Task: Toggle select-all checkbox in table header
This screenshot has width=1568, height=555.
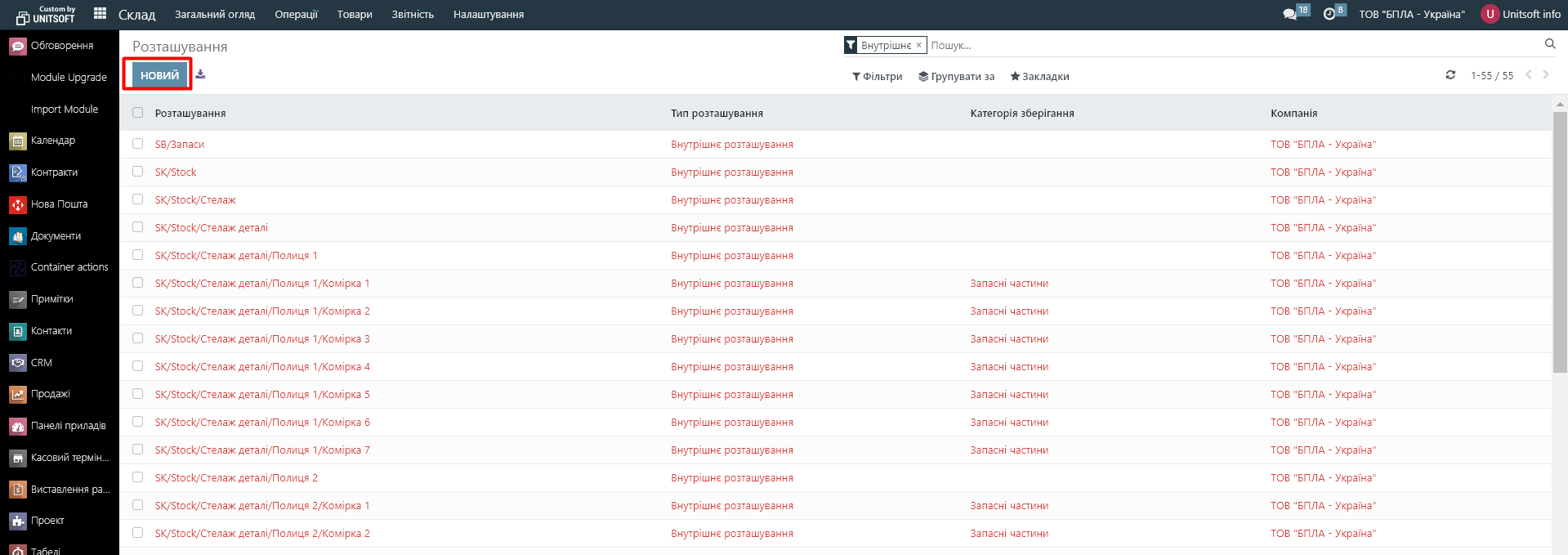Action: [137, 113]
